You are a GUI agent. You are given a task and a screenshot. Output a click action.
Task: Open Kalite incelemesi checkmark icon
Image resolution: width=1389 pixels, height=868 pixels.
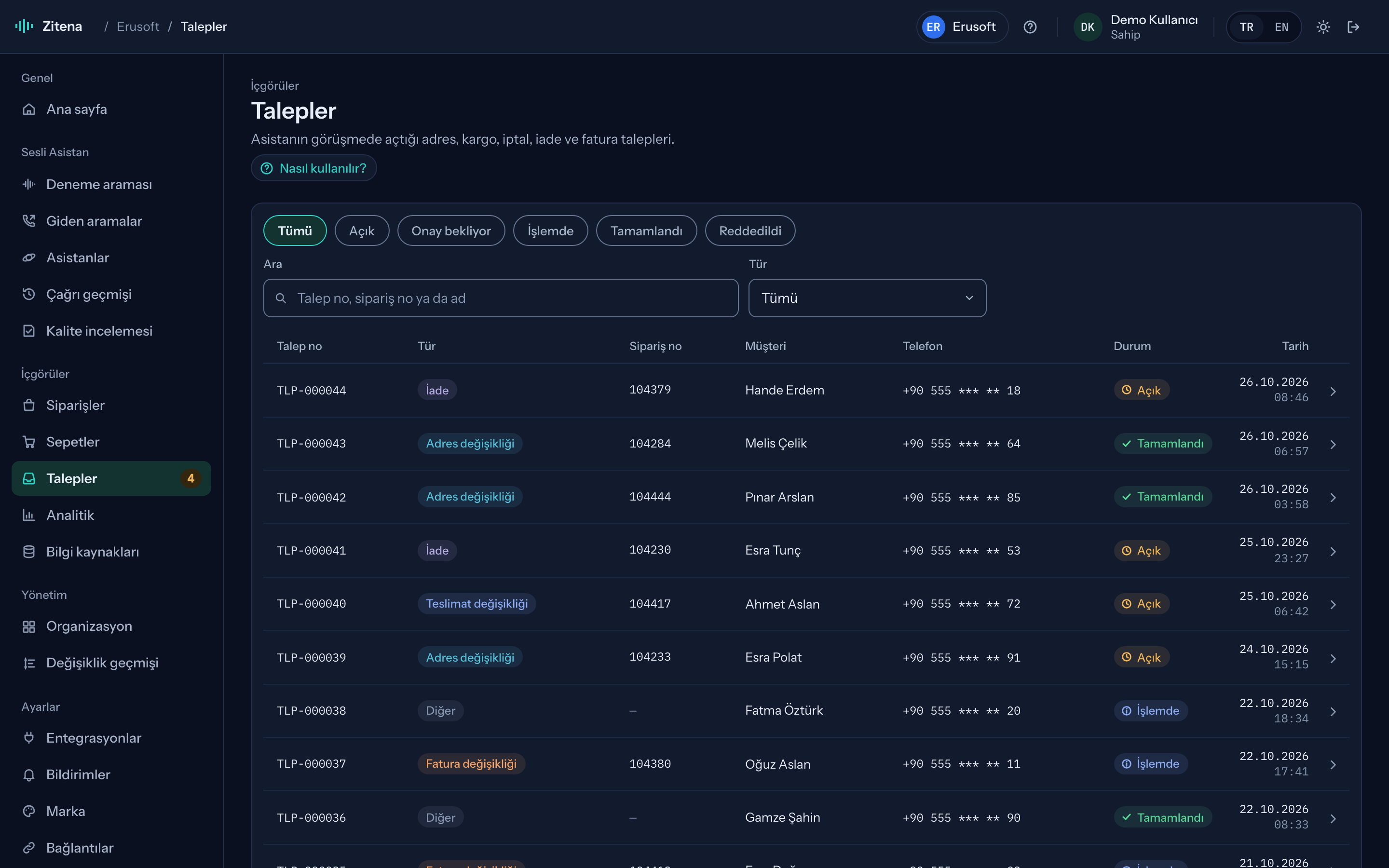[x=29, y=331]
